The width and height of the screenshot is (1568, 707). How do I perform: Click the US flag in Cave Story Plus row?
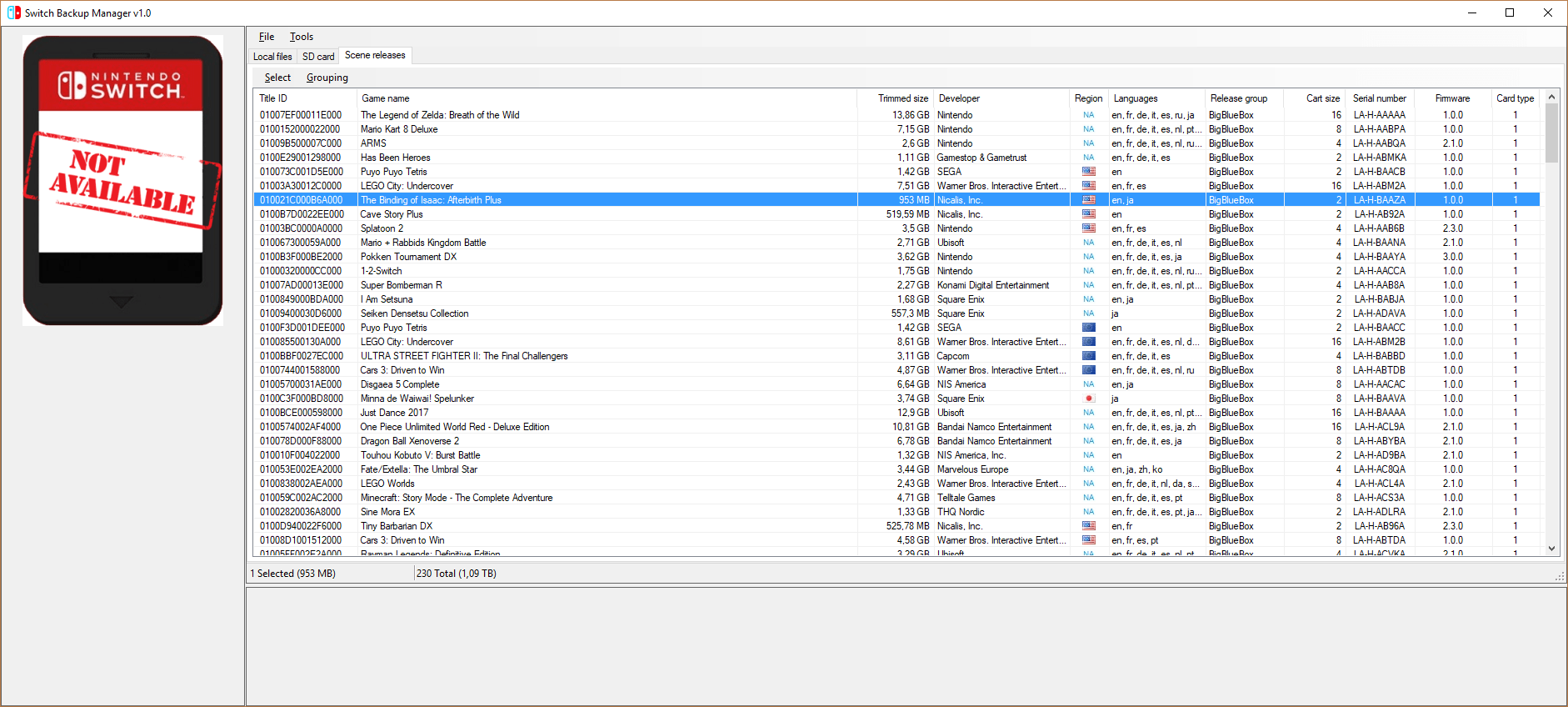(1088, 214)
